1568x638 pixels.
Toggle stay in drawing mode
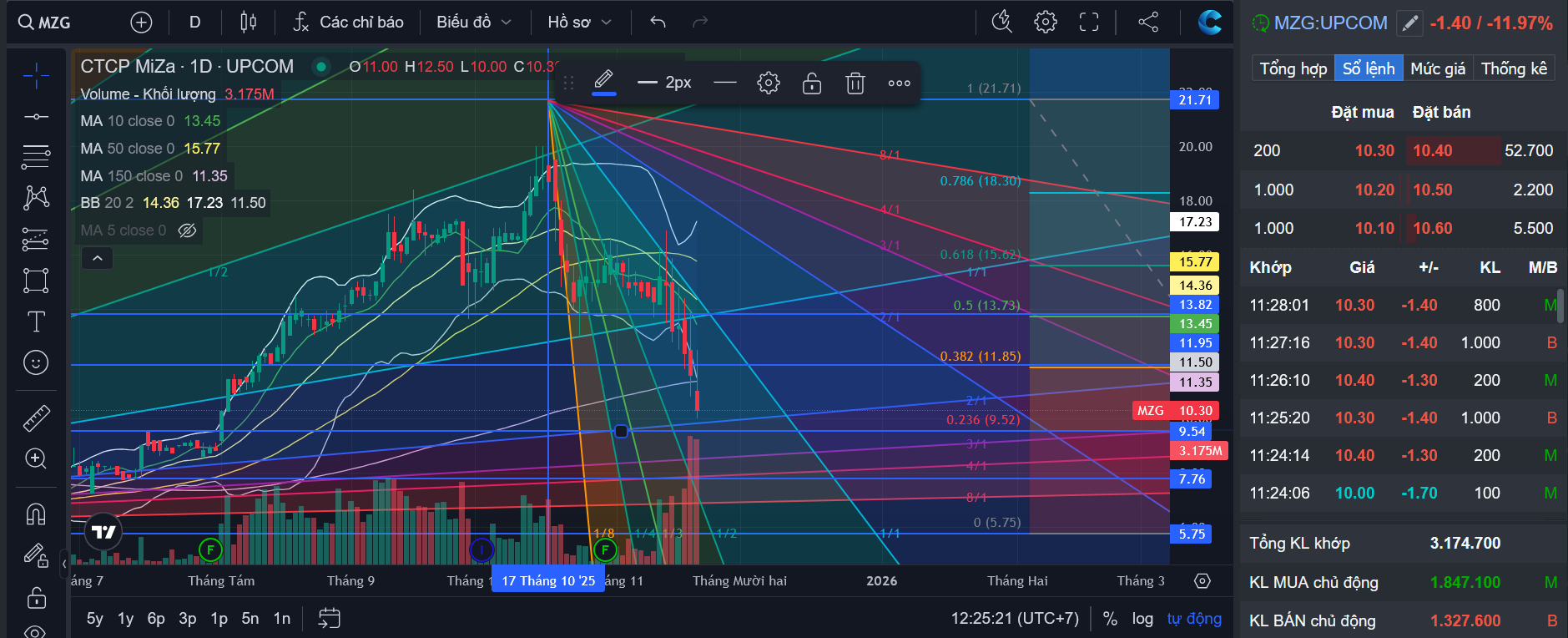coord(36,554)
